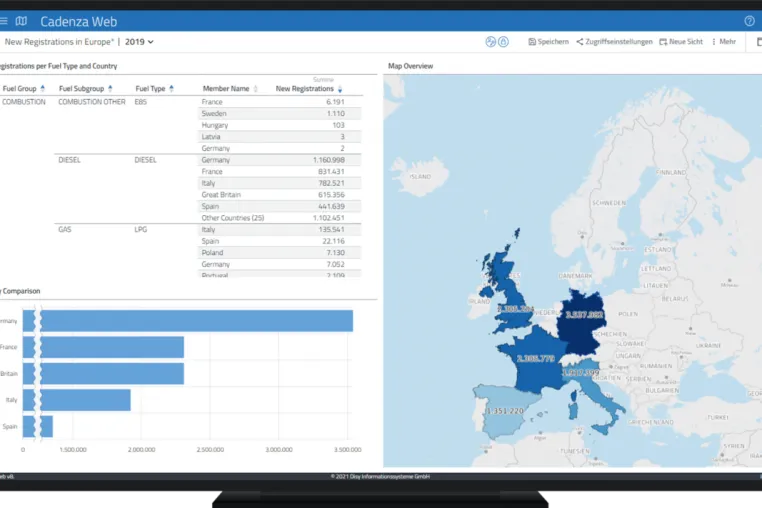Viewport: 762px width, 508px height.
Task: Click the New Registrations column header
Action: (305, 88)
